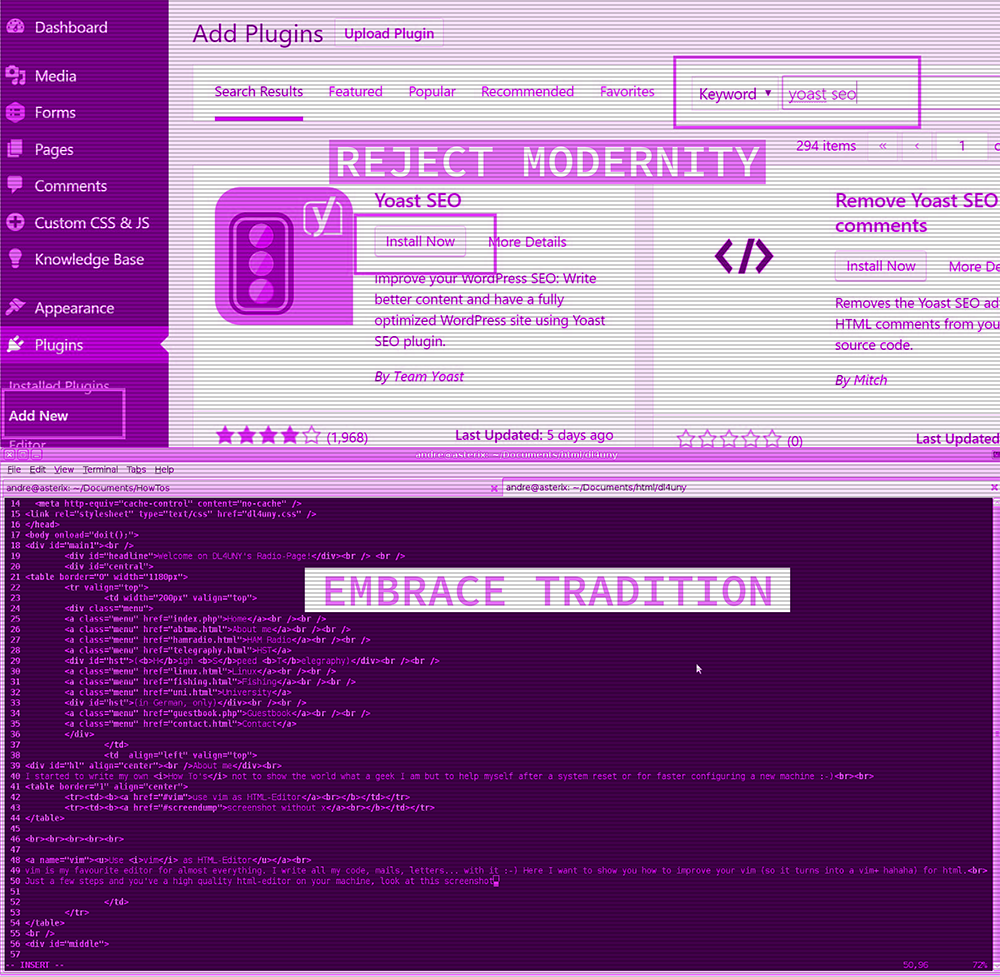Click the current page number field
This screenshot has height=977, width=1000.
[962, 146]
